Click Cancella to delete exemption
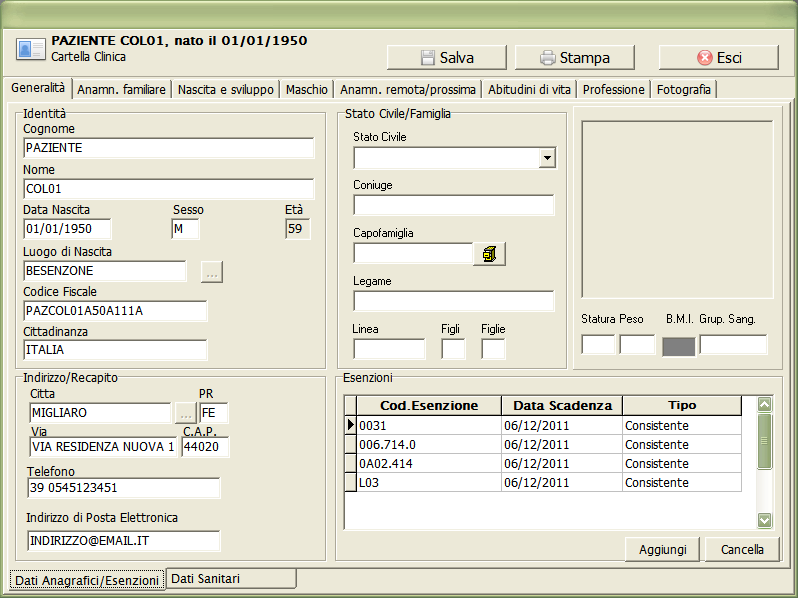This screenshot has width=798, height=598. [742, 549]
